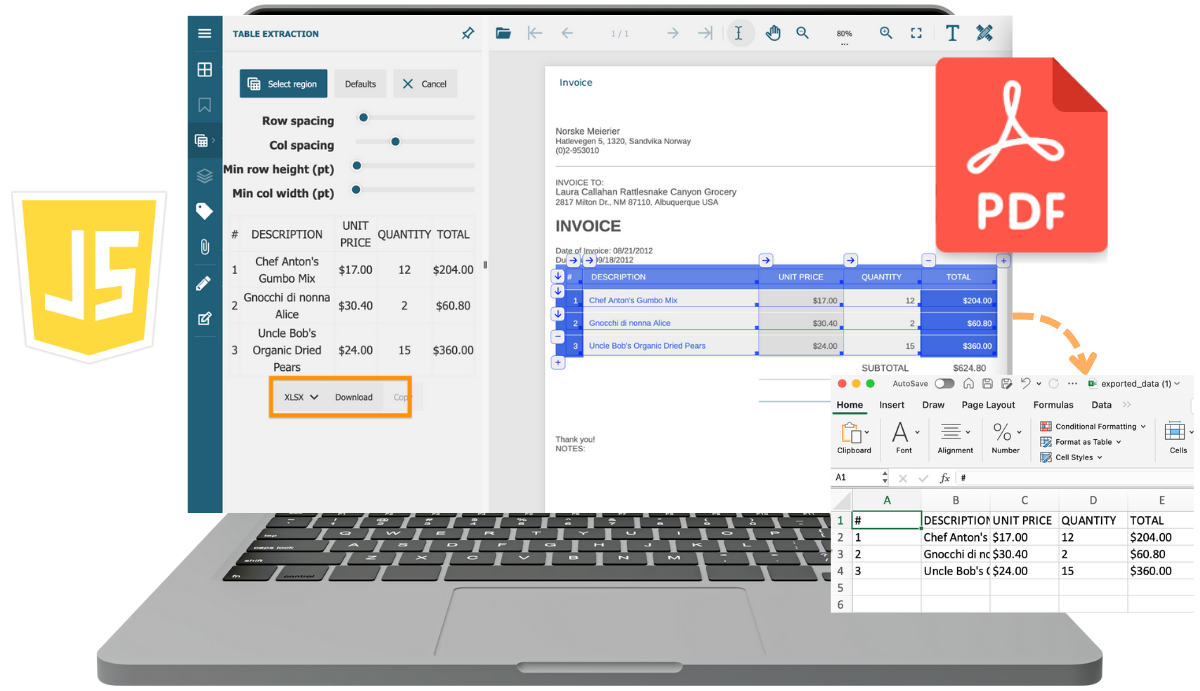Click the Download button
The image size is (1200, 691).
coord(354,397)
